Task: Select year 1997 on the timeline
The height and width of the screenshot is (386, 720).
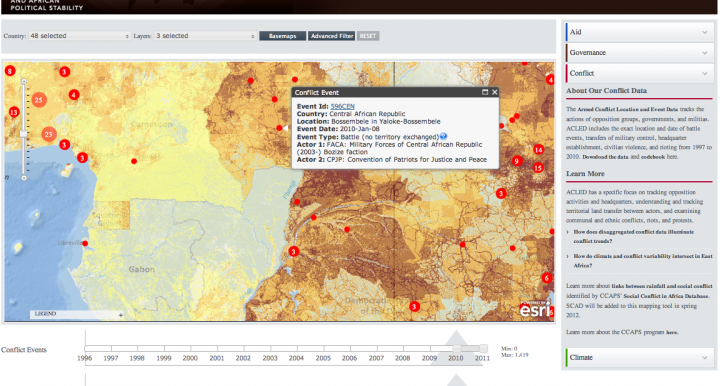Action: click(111, 358)
